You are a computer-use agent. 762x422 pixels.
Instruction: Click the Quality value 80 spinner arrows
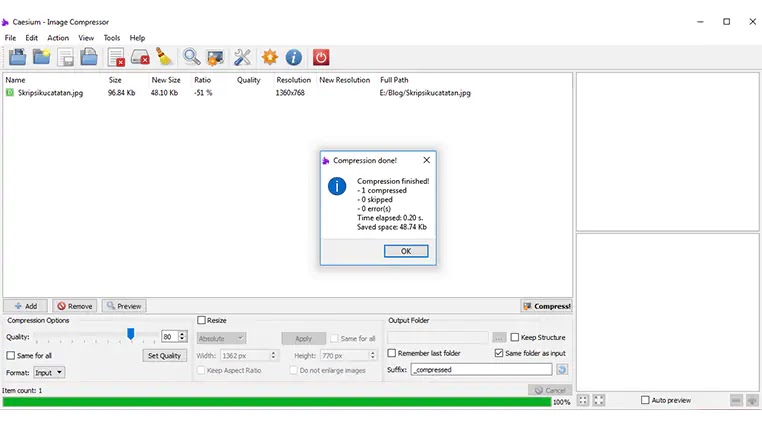[182, 336]
